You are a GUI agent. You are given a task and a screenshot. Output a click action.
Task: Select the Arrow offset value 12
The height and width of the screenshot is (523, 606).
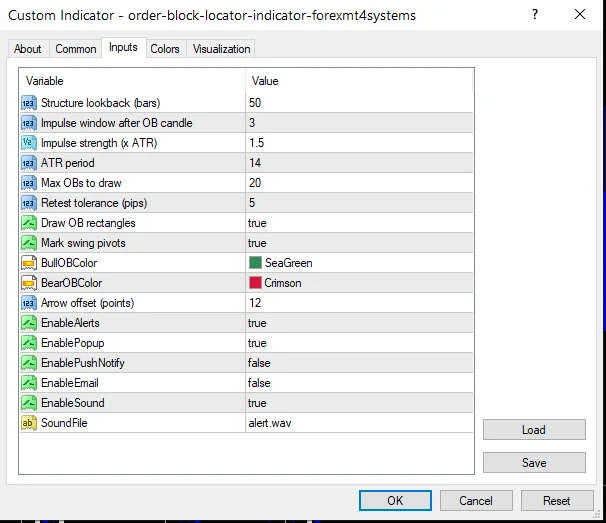tap(255, 303)
